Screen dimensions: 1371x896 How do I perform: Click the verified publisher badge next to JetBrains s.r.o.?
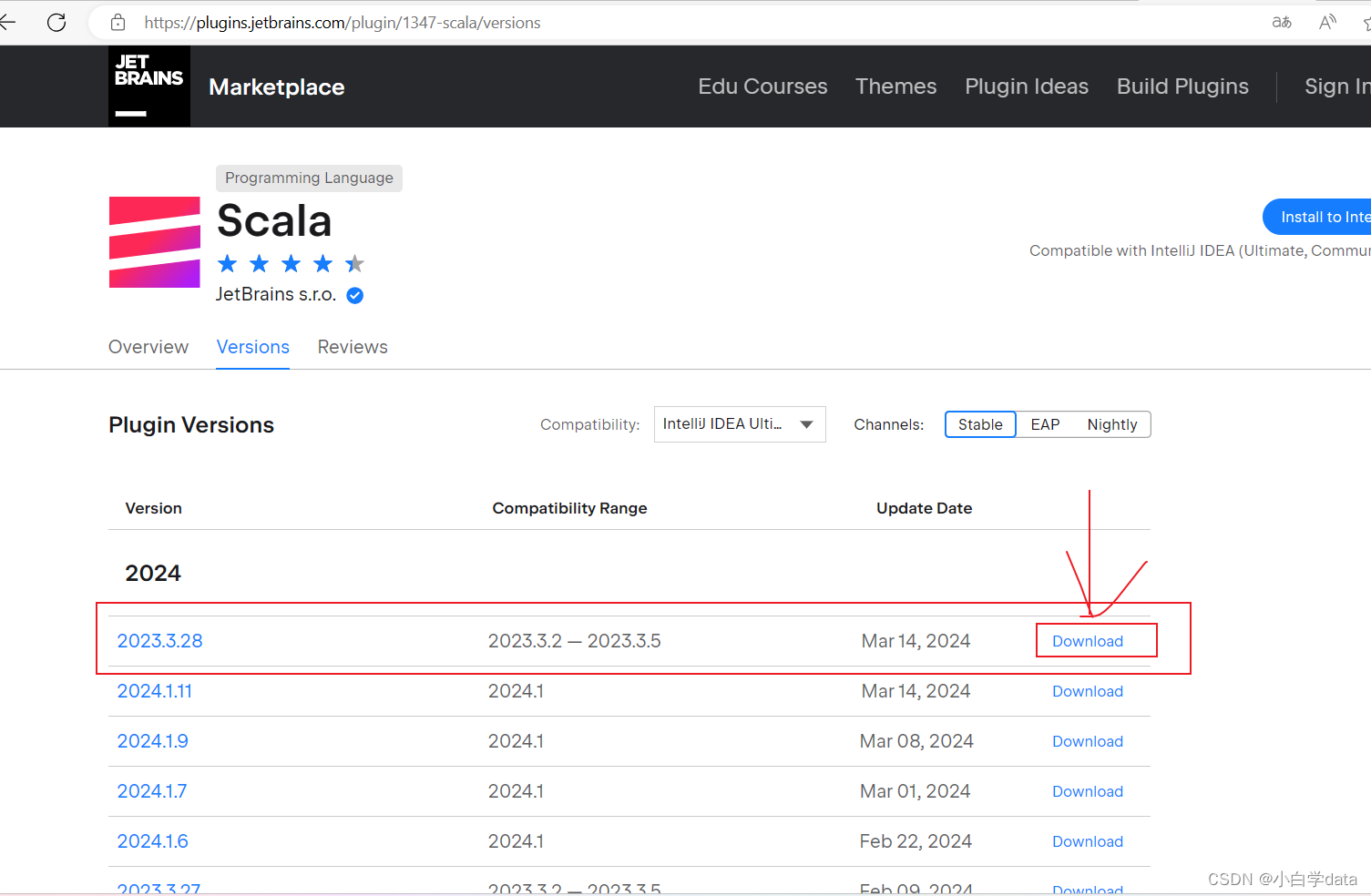pyautogui.click(x=354, y=294)
